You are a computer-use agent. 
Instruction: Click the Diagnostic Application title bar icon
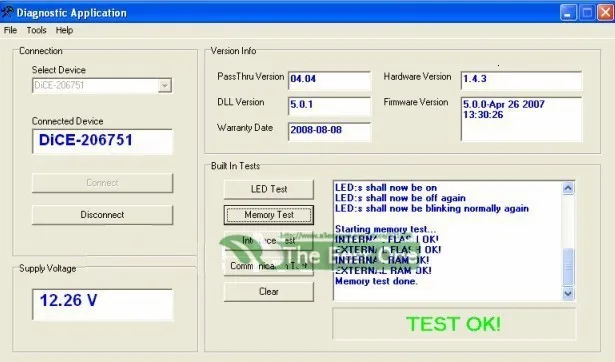tap(7, 12)
